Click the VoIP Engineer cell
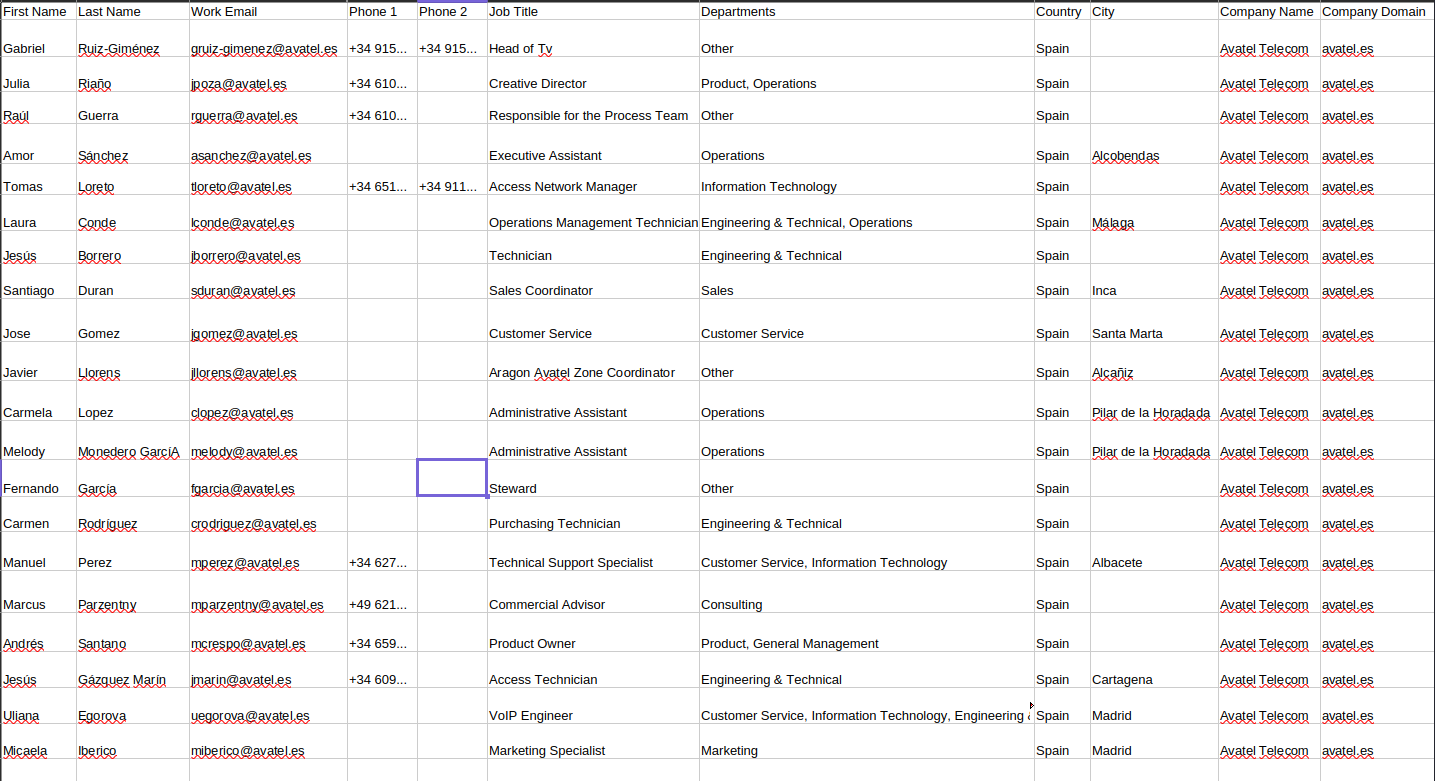1435x781 pixels. [593, 706]
